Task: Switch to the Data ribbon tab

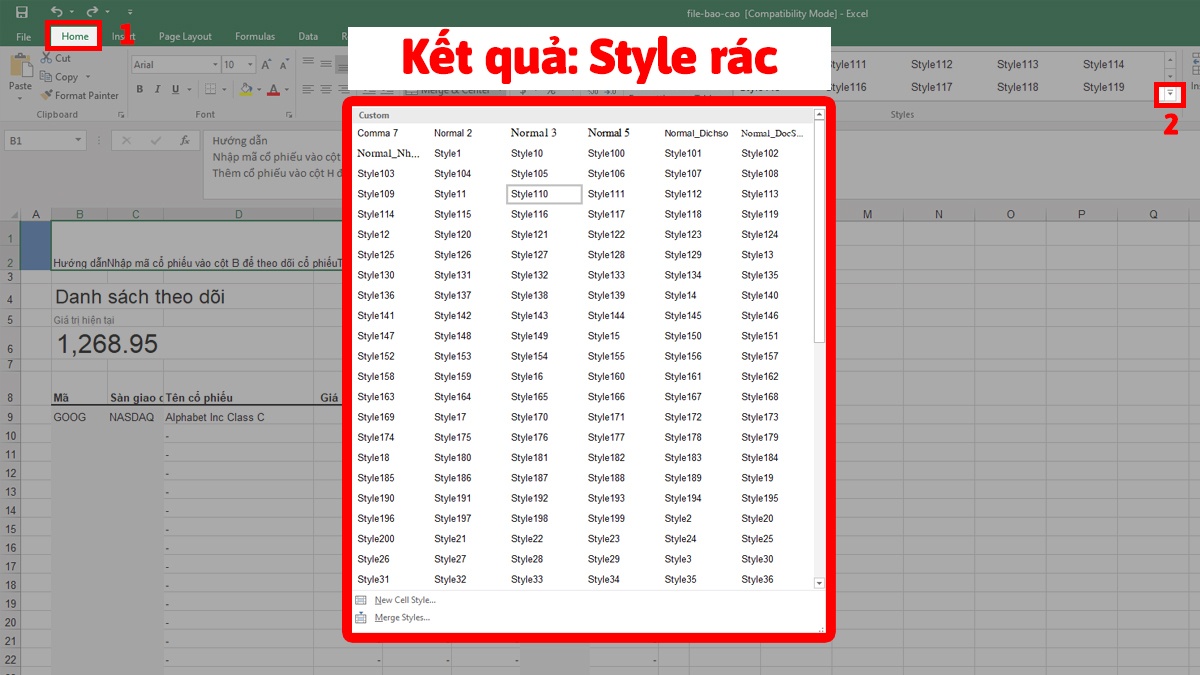Action: pyautogui.click(x=308, y=36)
